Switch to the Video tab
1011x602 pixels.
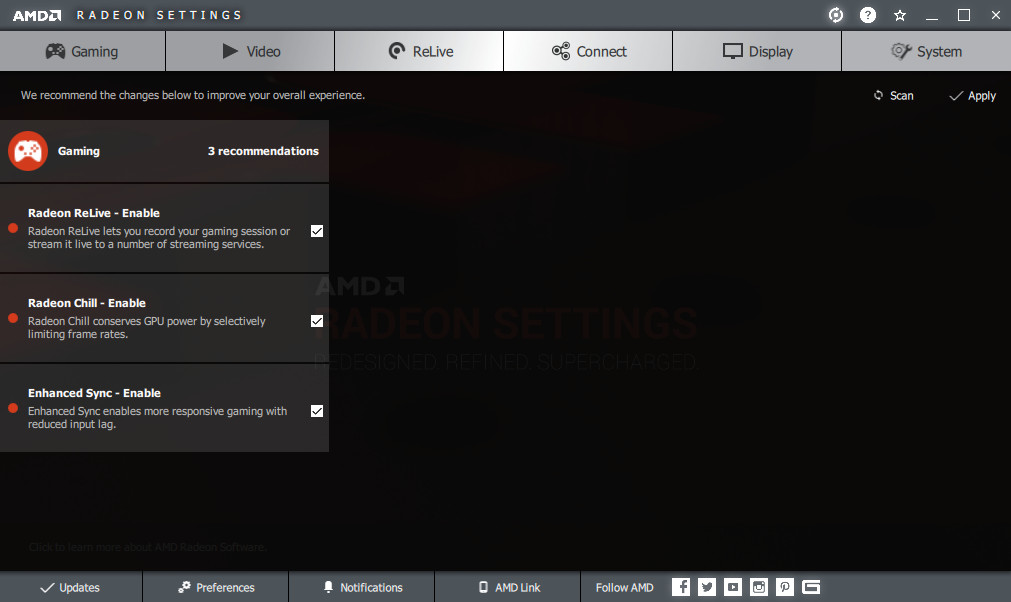point(250,51)
